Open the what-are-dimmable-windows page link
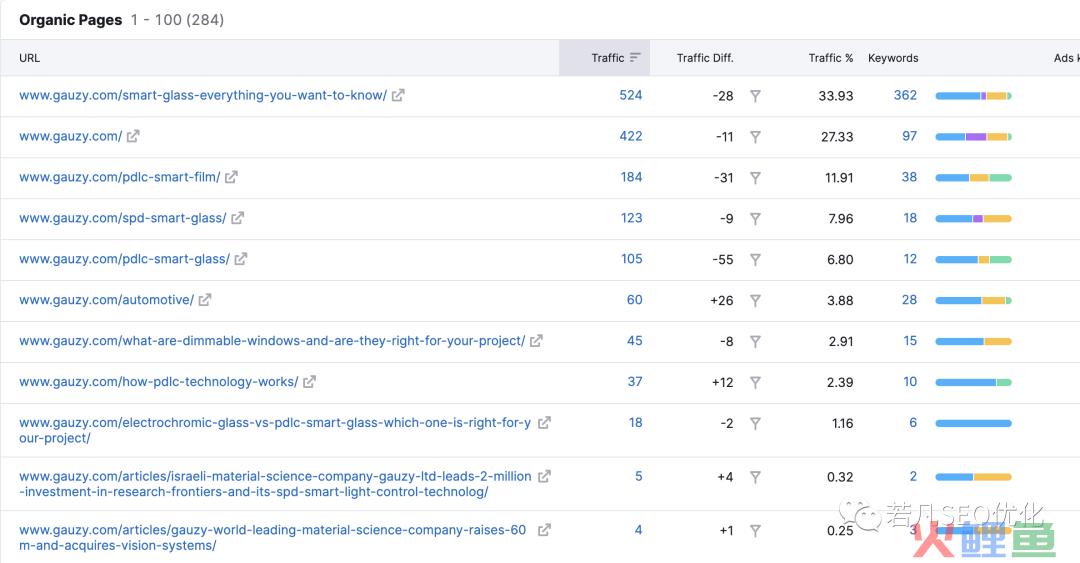The height and width of the screenshot is (563, 1080). (x=272, y=340)
